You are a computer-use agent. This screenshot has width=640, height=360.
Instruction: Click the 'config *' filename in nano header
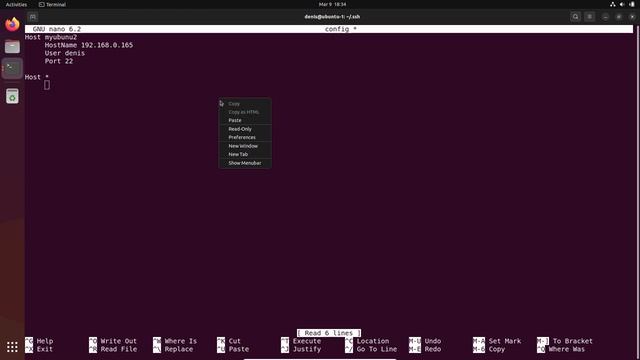tap(341, 29)
